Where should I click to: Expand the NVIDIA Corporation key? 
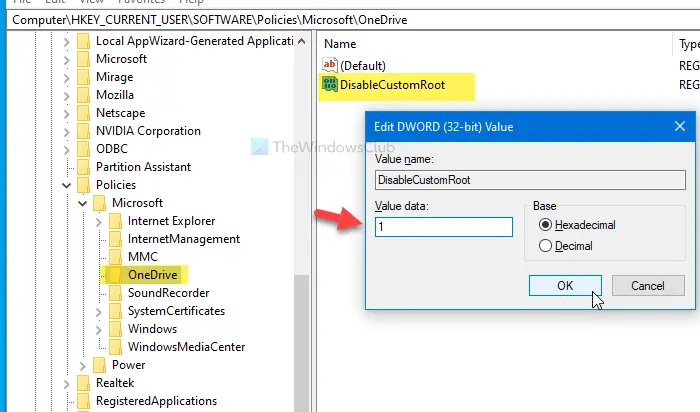coord(67,132)
